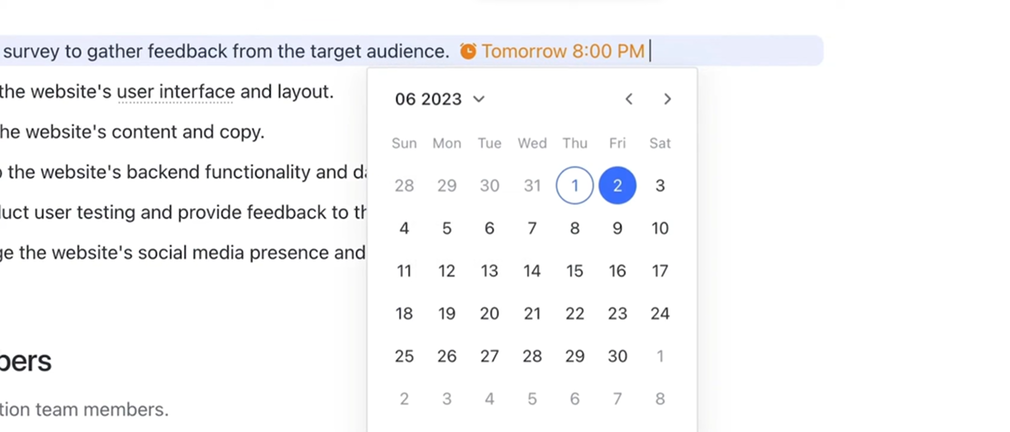This screenshot has width=1010, height=432.
Task: Select highlighted date June 2
Action: pos(617,185)
